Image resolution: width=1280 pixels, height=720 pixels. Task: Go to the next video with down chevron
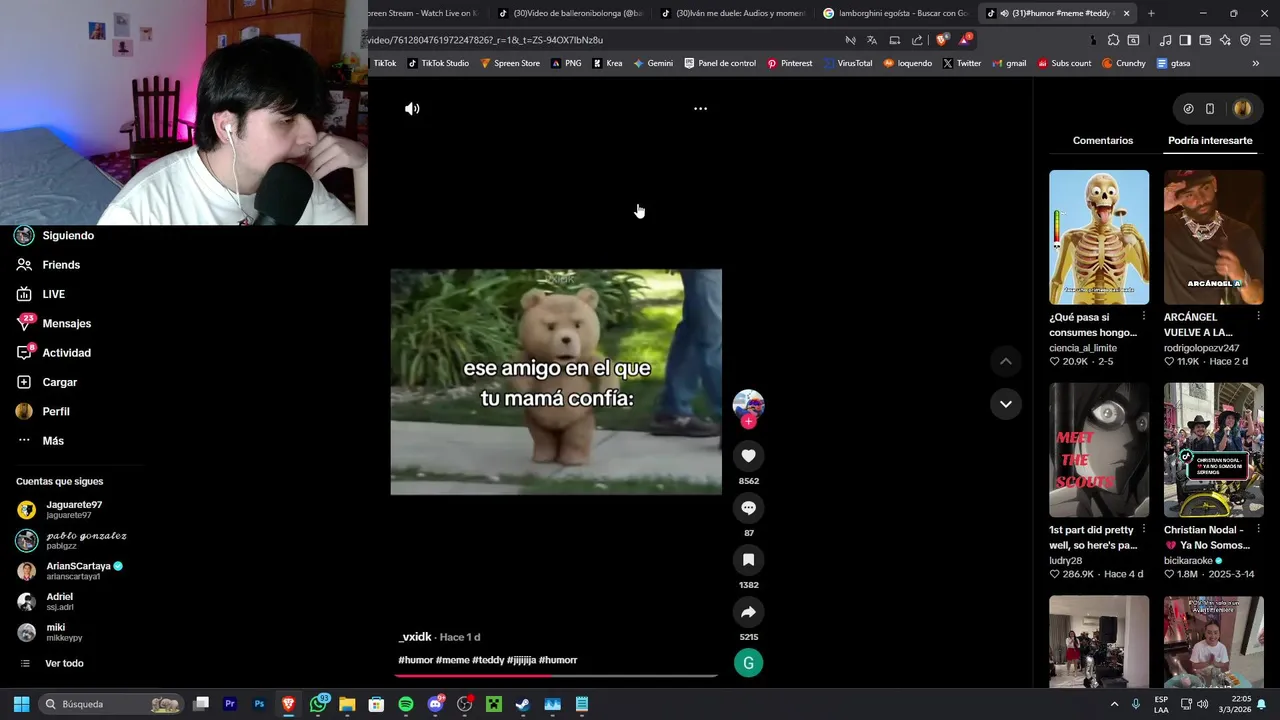[x=1006, y=404]
